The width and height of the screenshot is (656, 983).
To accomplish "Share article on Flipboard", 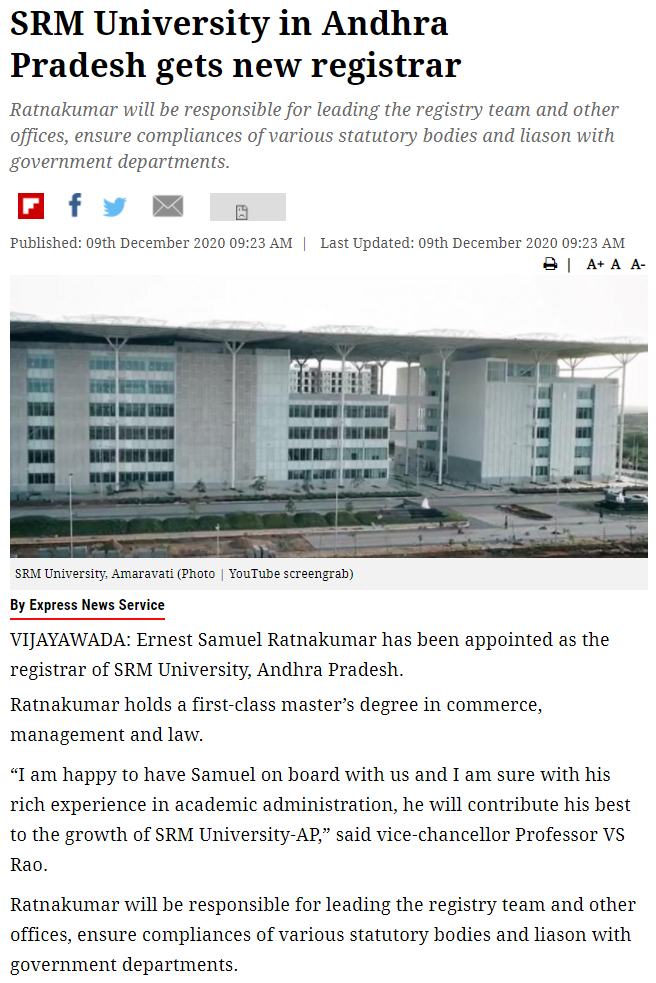I will tap(31, 206).
